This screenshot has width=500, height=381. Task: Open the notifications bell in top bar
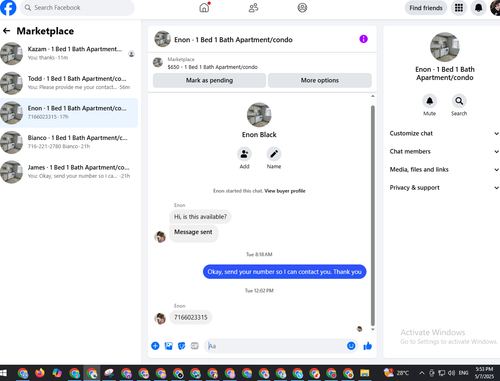point(478,8)
